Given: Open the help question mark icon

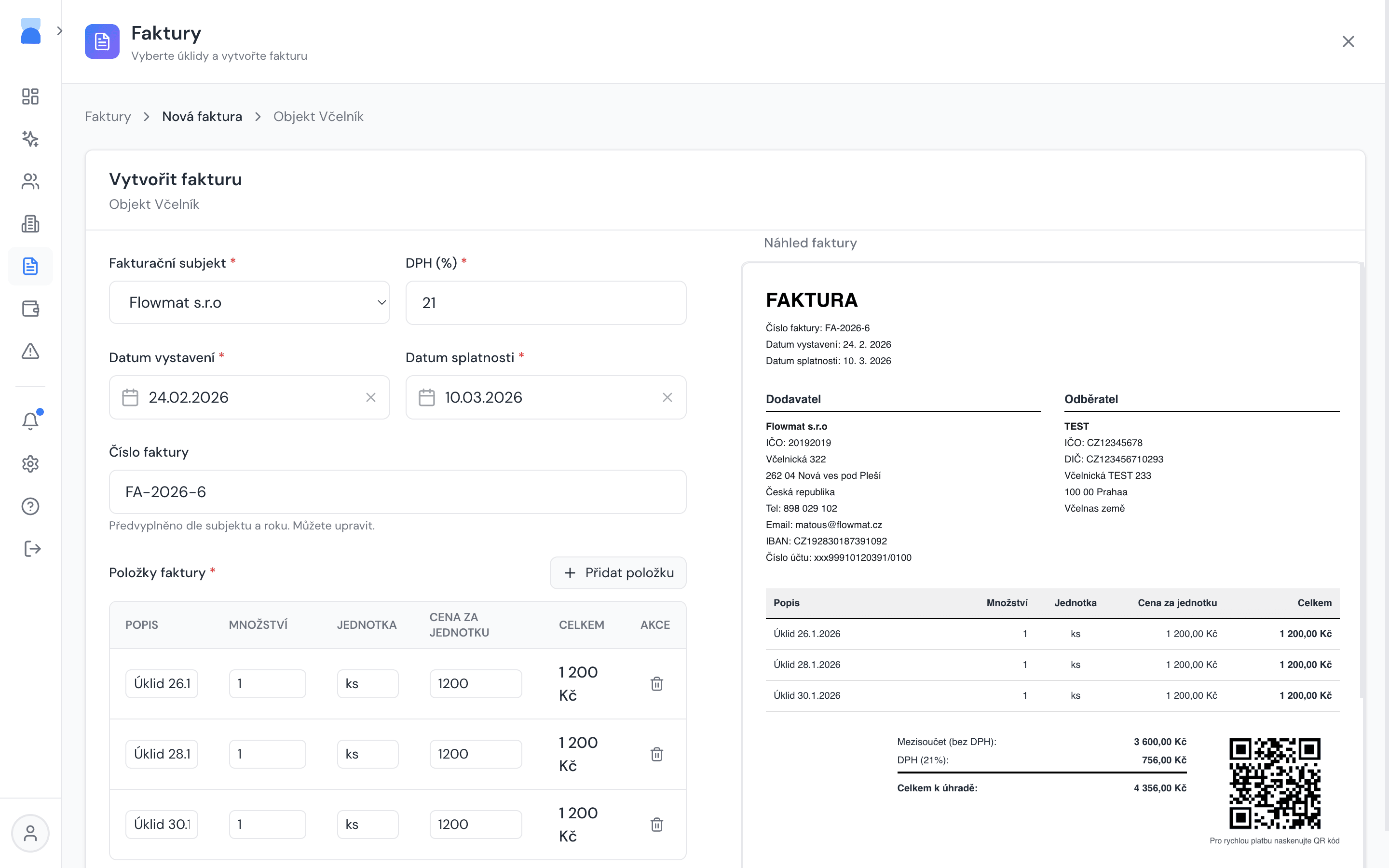Looking at the screenshot, I should click(x=30, y=506).
